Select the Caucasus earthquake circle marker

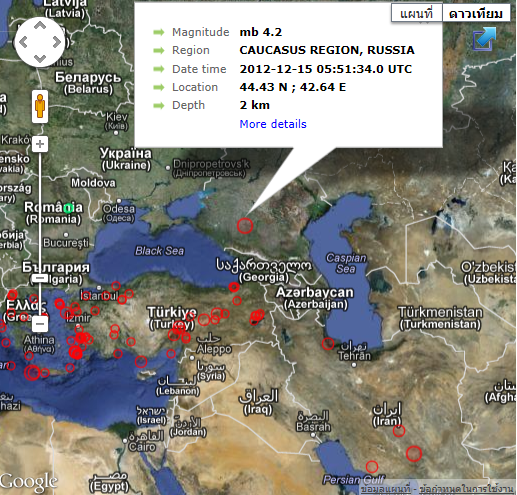point(245,226)
